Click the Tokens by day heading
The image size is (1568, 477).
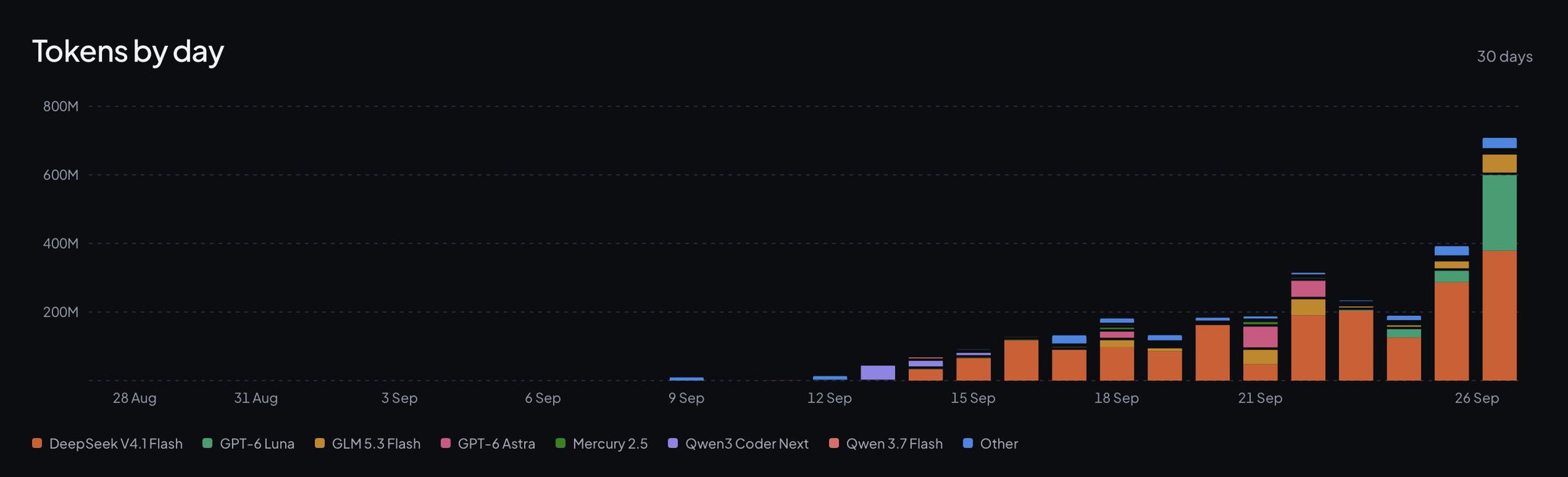(128, 51)
